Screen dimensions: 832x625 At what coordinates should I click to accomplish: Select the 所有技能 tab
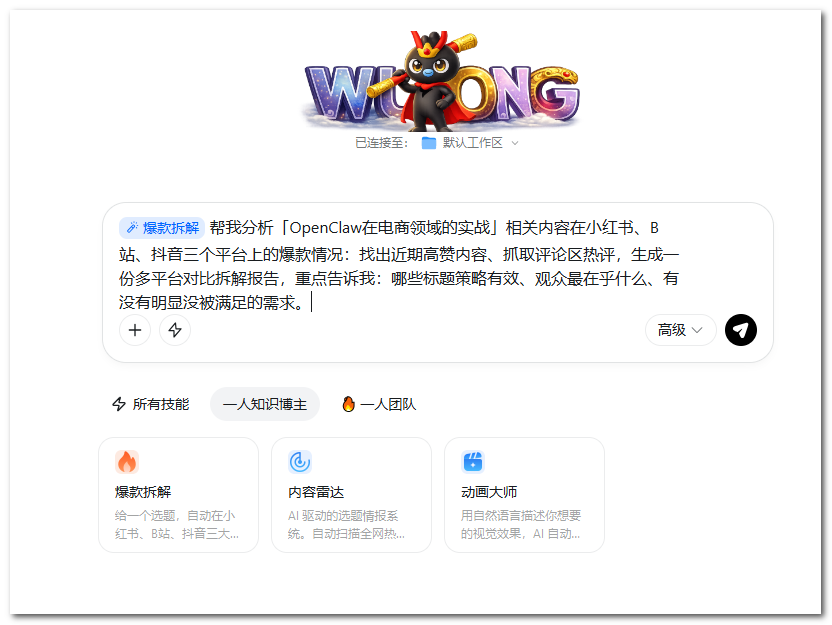[x=151, y=404]
